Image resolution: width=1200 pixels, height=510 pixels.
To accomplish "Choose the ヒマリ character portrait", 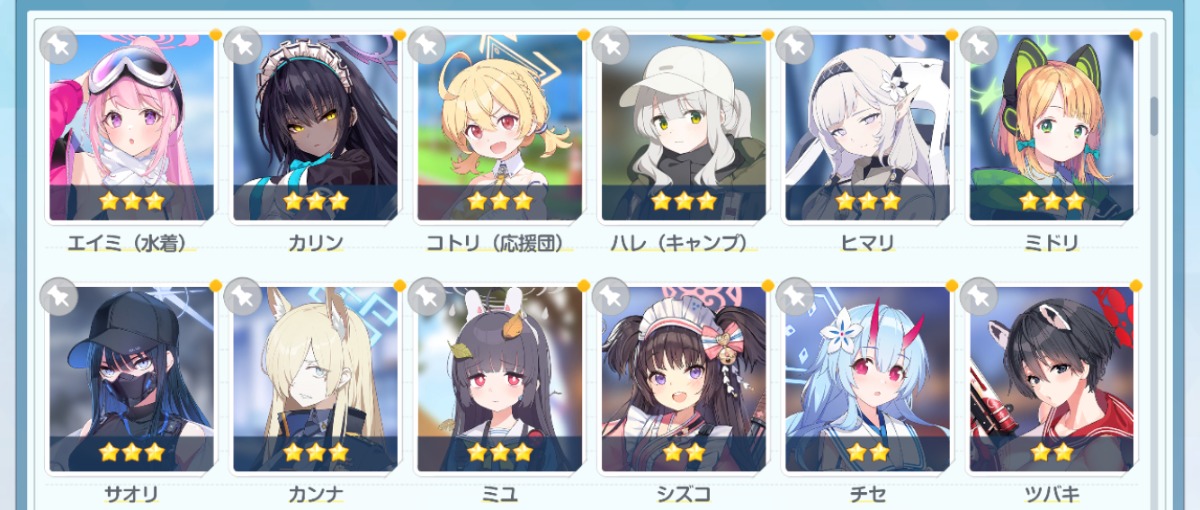I will point(867,127).
